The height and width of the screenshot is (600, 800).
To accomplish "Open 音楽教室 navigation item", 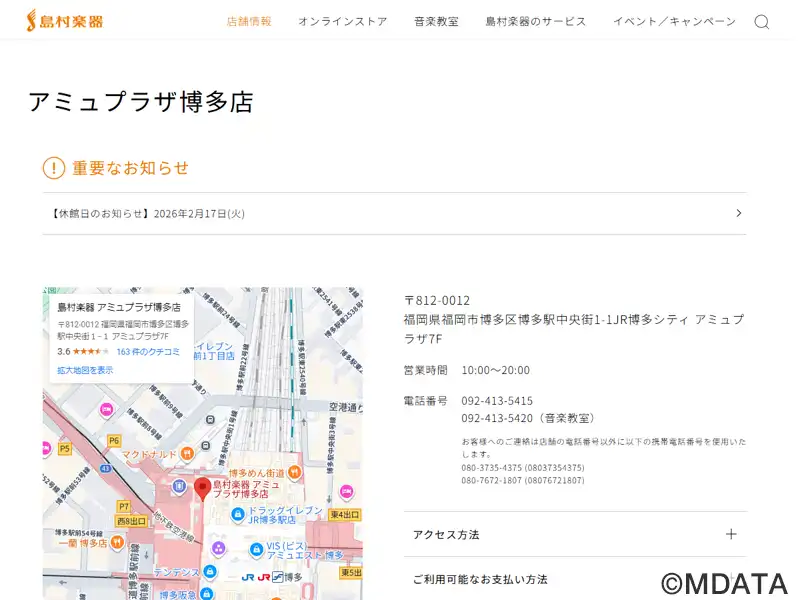I will coord(436,21).
